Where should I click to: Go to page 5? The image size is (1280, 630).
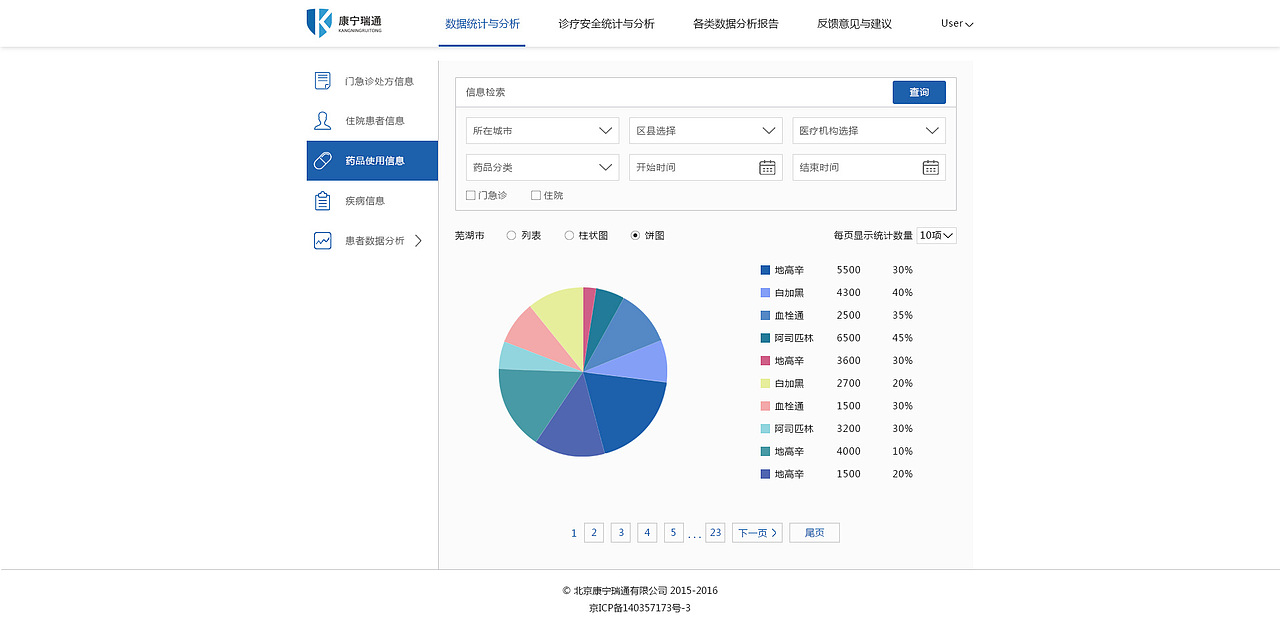(x=674, y=533)
